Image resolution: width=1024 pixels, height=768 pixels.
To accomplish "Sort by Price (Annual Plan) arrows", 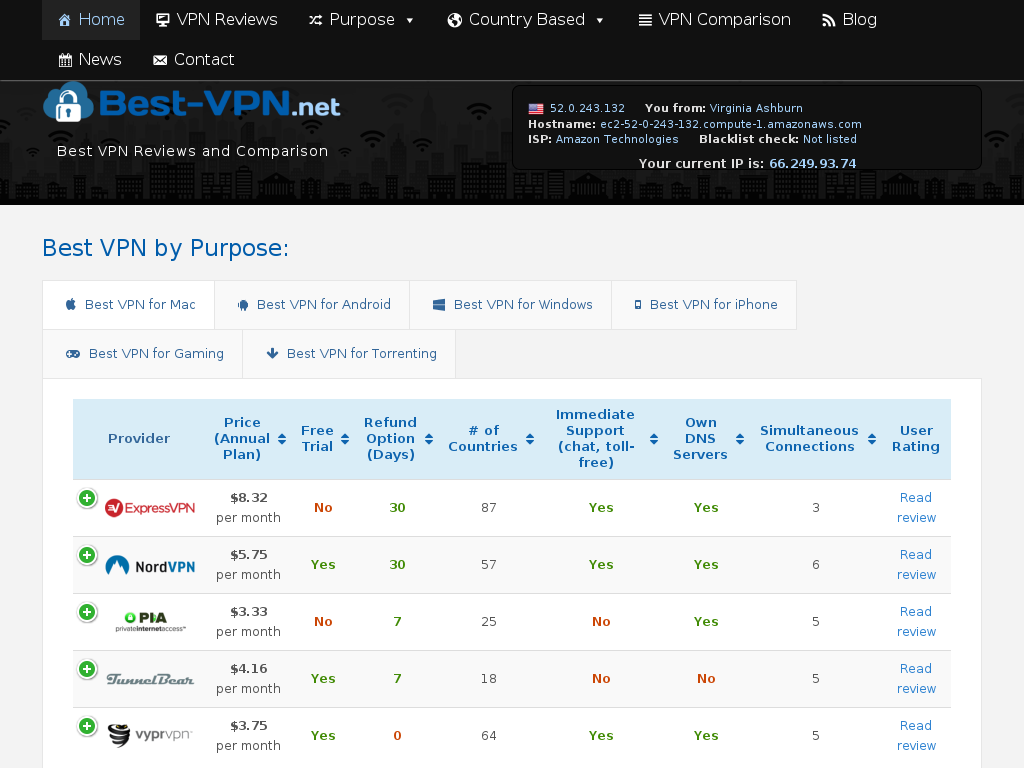I will (x=282, y=439).
